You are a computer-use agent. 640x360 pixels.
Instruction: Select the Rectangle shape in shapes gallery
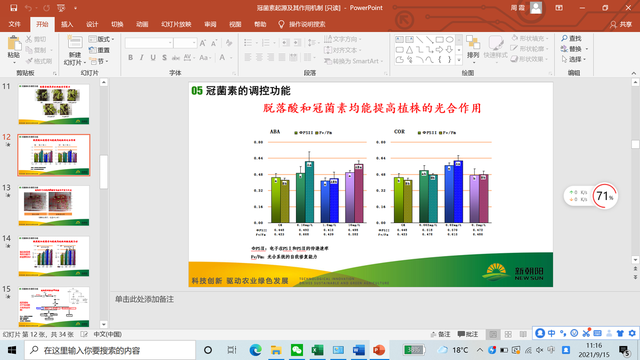[440, 40]
